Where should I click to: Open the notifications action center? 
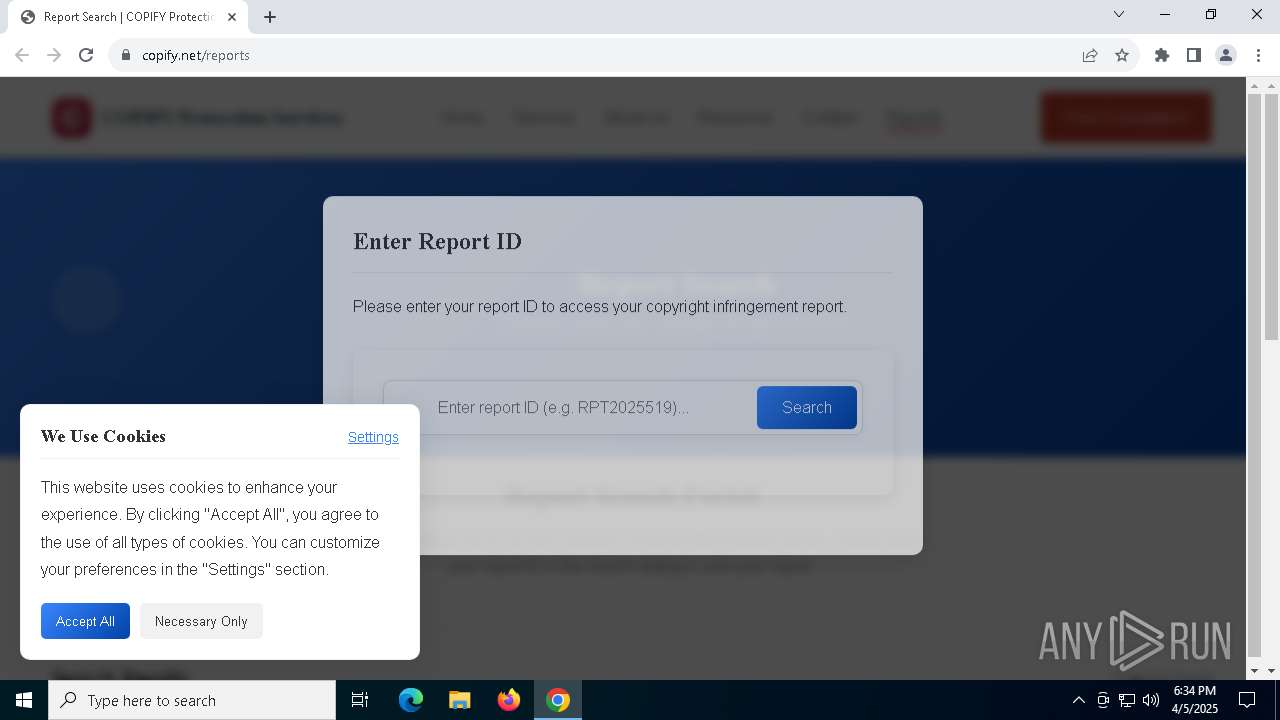[x=1247, y=700]
